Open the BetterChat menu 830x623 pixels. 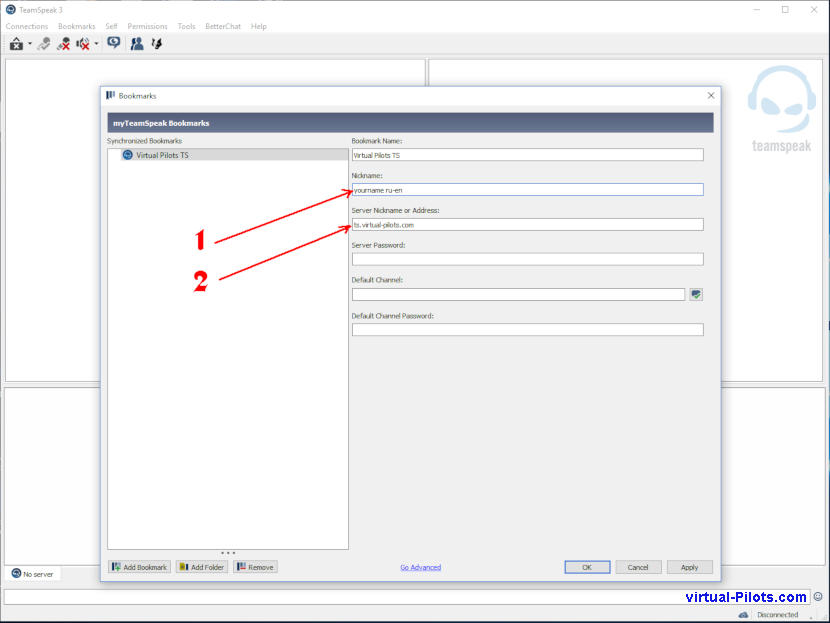tap(223, 26)
